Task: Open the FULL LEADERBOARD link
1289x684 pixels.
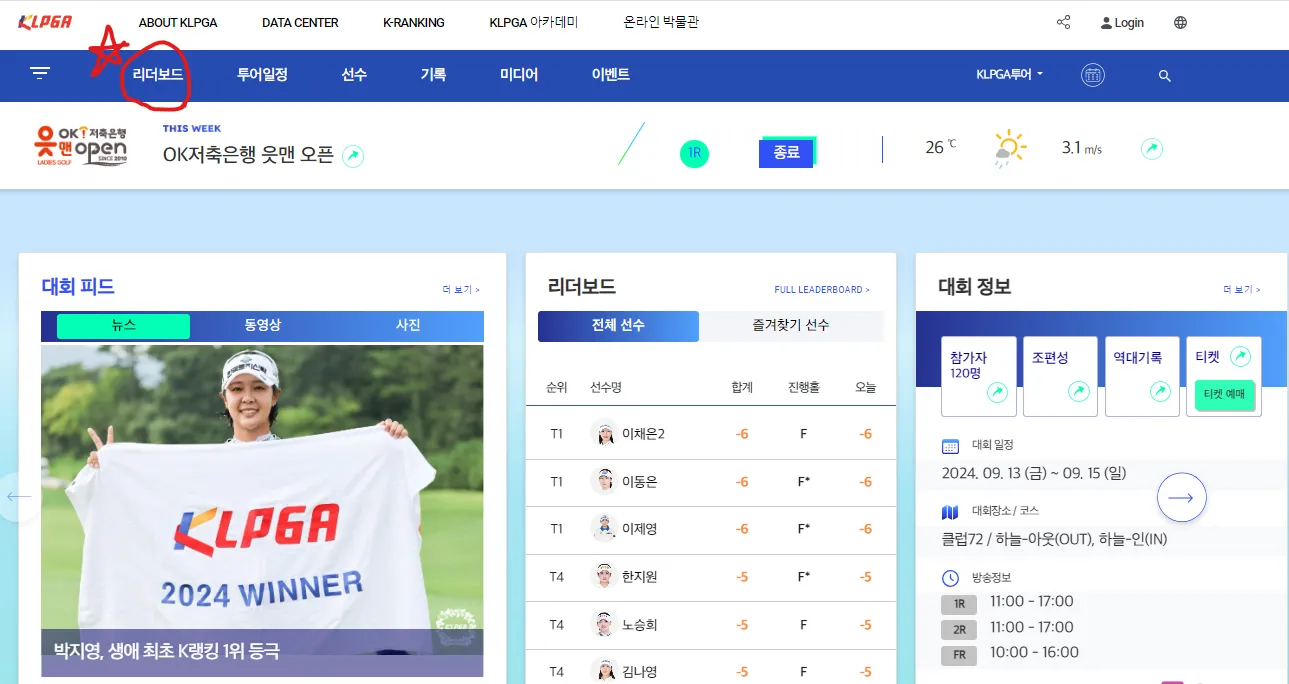Action: [x=821, y=289]
